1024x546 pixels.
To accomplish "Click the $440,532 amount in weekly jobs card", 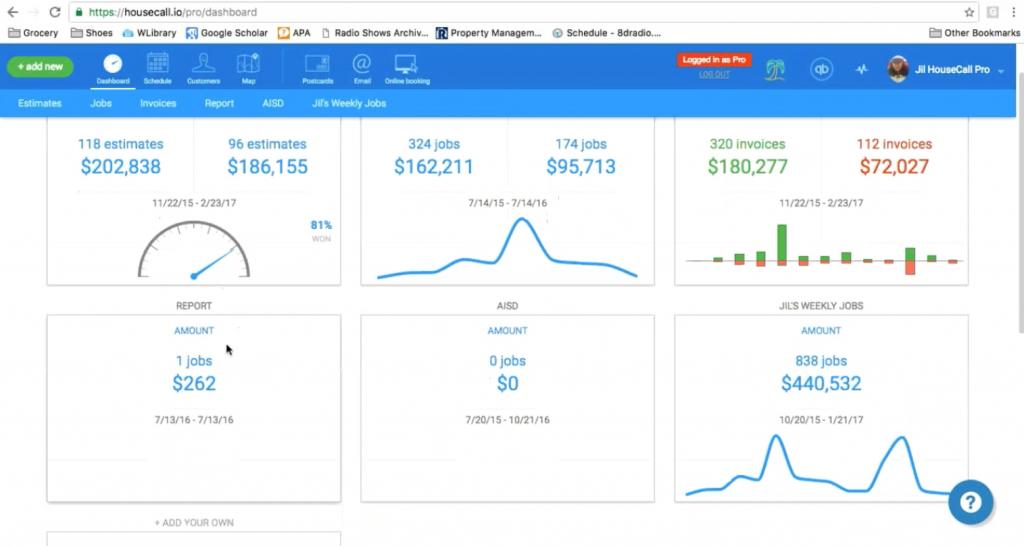I will pos(821,383).
